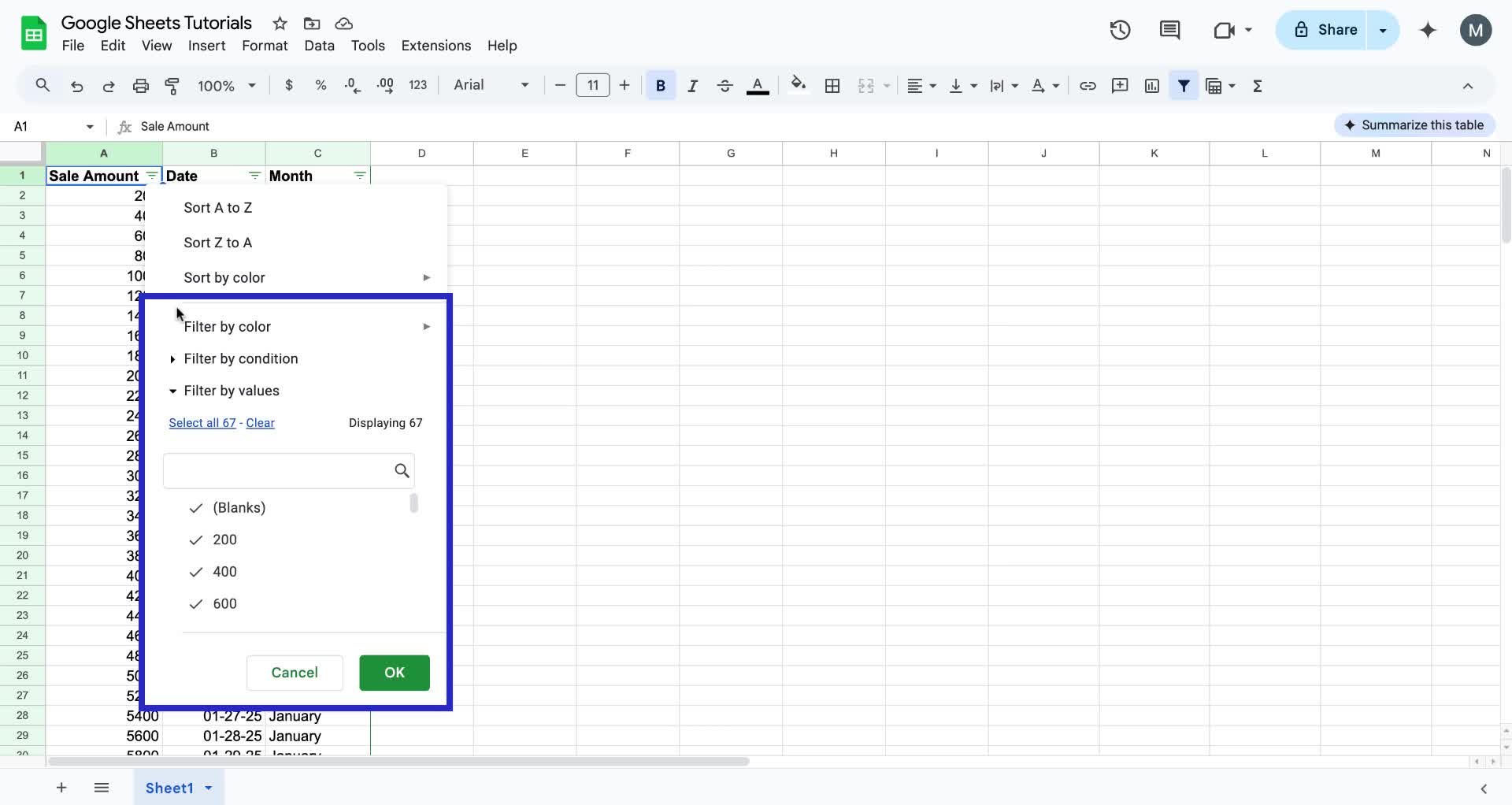The image size is (1512, 805).
Task: Toggle bold formatting
Action: (x=661, y=86)
